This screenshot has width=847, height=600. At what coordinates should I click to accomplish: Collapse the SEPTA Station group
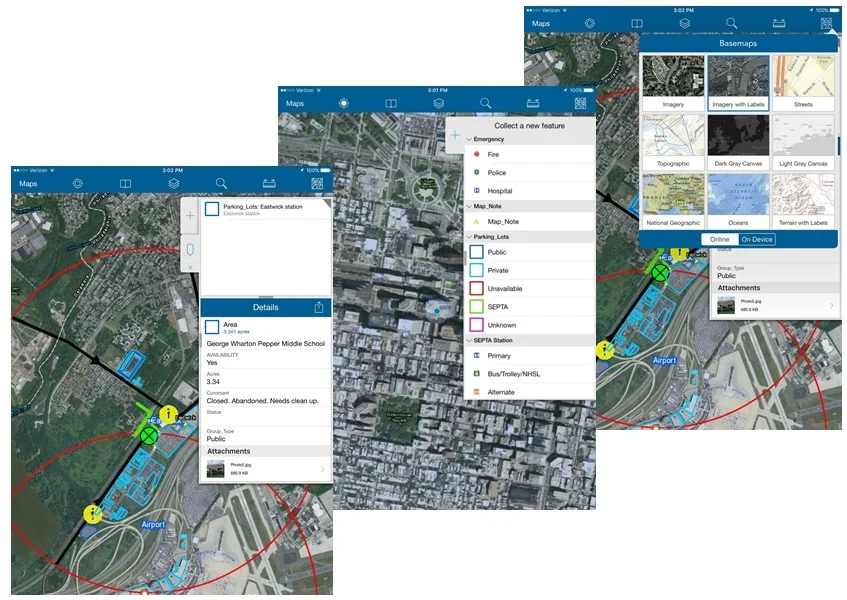tap(469, 341)
